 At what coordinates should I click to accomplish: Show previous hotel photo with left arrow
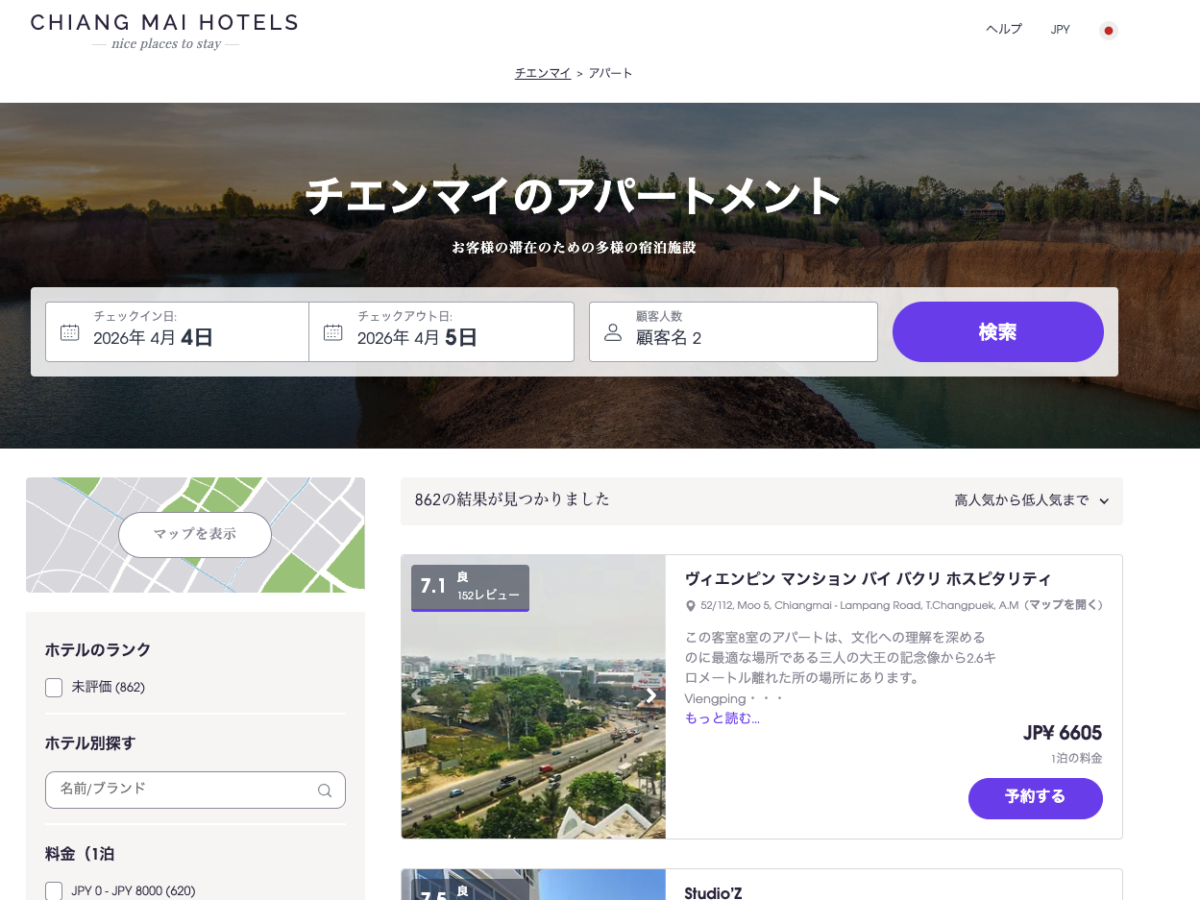(417, 696)
